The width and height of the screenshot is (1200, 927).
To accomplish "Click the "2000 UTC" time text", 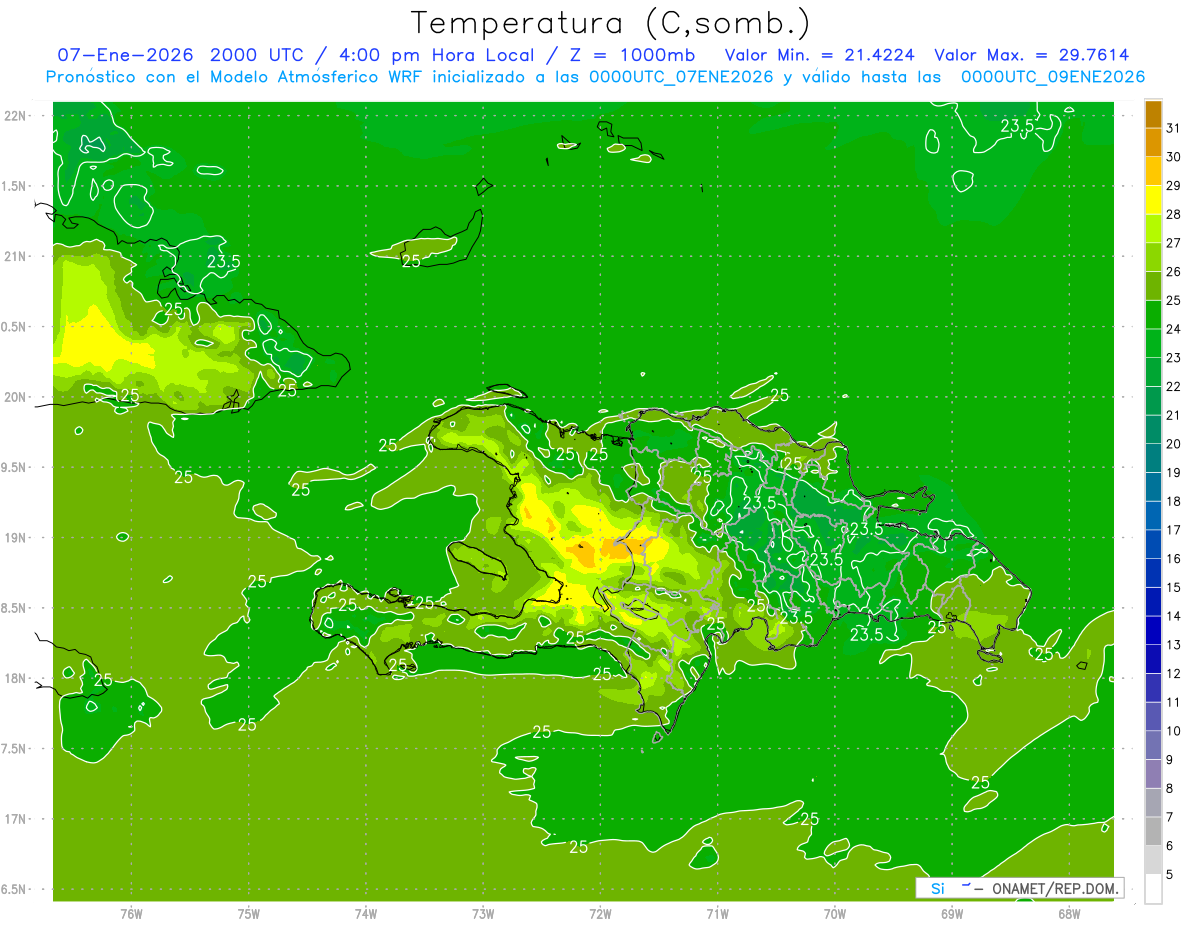I will click(256, 55).
